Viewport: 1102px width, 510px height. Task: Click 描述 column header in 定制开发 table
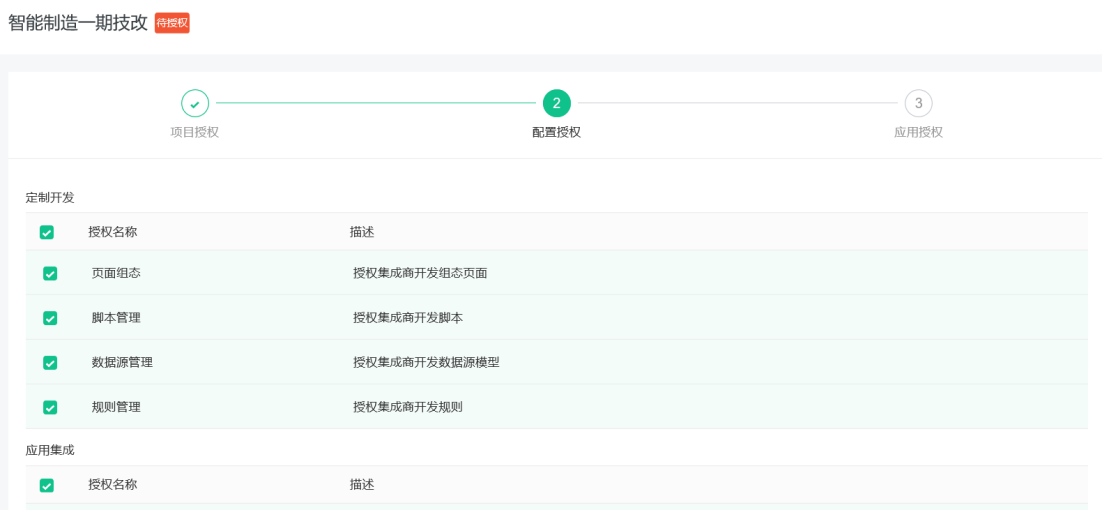click(362, 233)
